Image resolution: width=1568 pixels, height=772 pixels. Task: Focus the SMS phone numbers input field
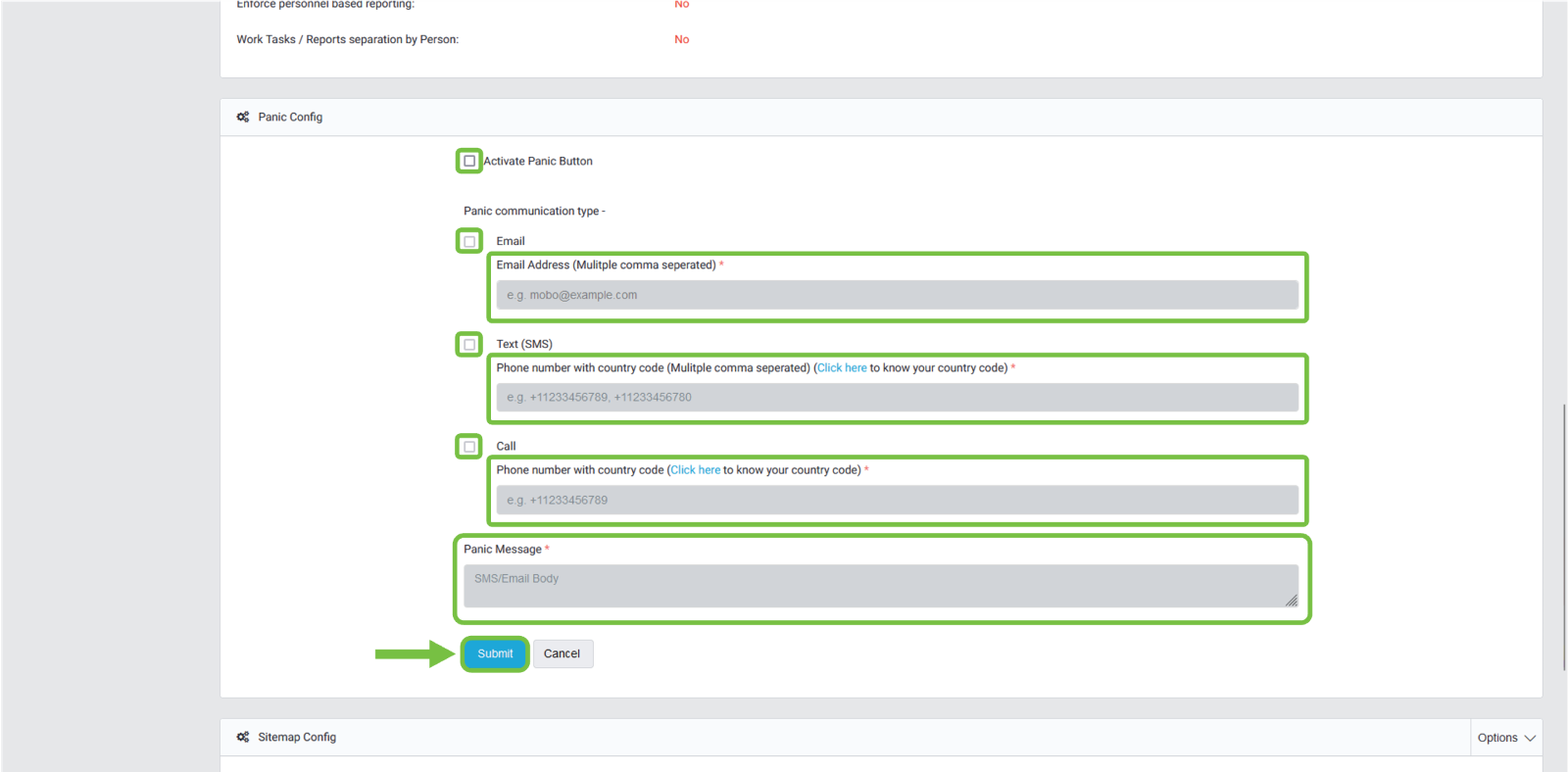897,398
